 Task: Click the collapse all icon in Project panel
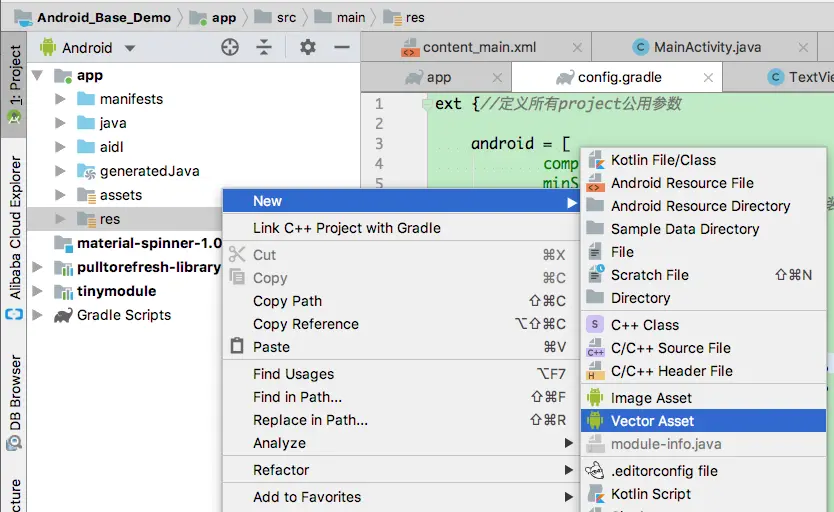coord(264,47)
